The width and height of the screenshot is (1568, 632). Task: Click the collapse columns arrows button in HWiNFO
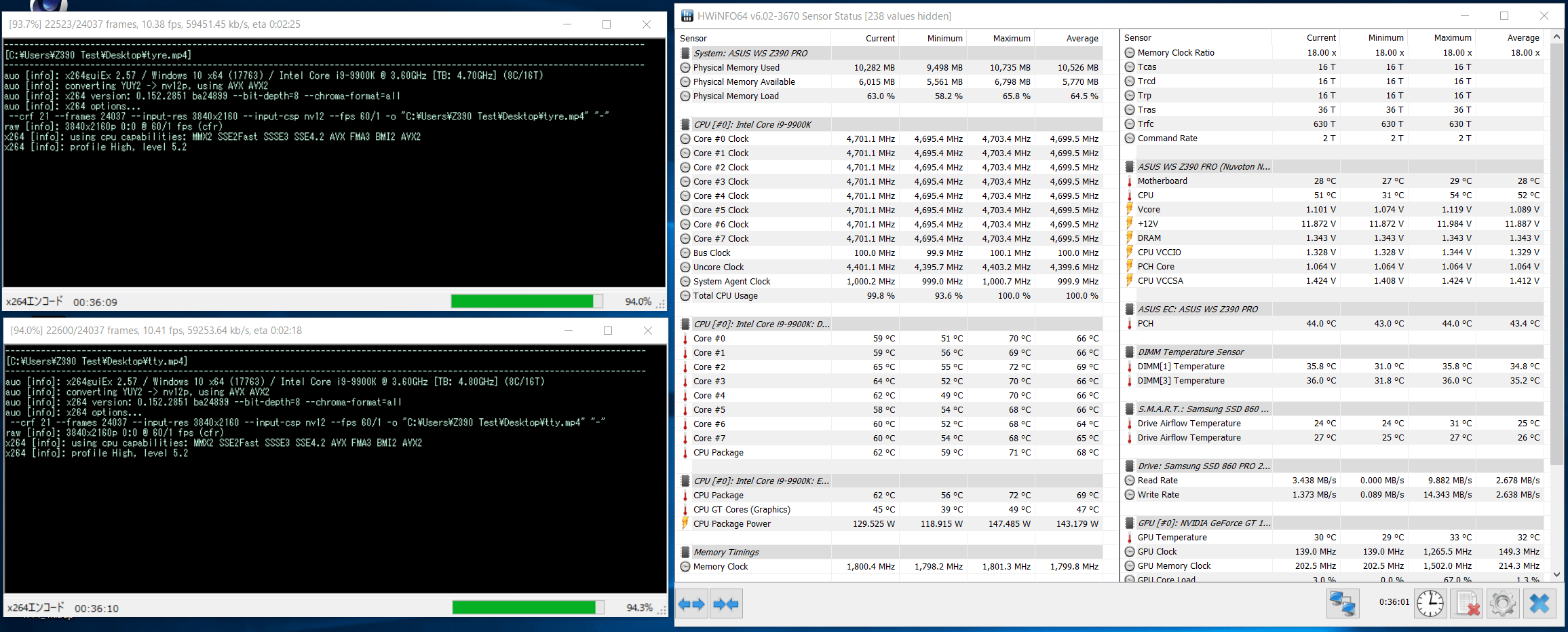click(x=726, y=603)
